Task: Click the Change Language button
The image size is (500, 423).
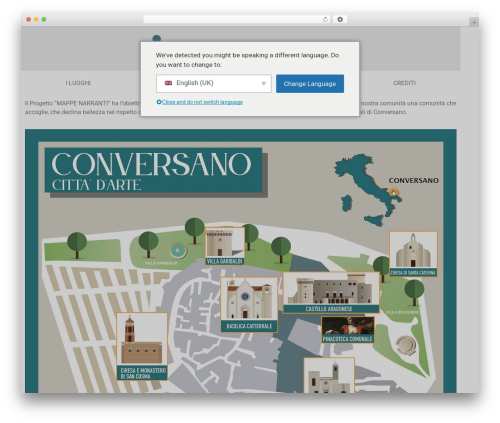Action: coord(310,84)
